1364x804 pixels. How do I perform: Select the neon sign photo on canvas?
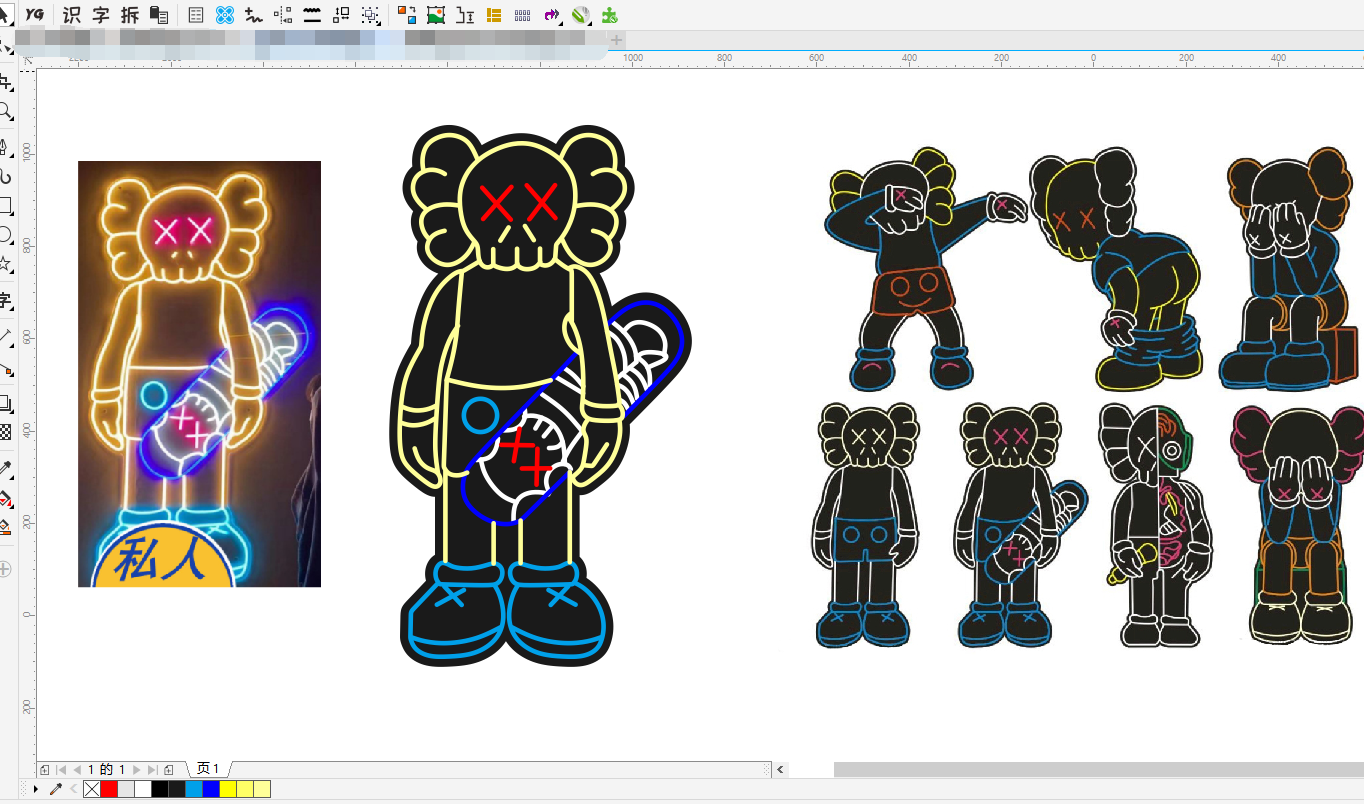pos(199,374)
